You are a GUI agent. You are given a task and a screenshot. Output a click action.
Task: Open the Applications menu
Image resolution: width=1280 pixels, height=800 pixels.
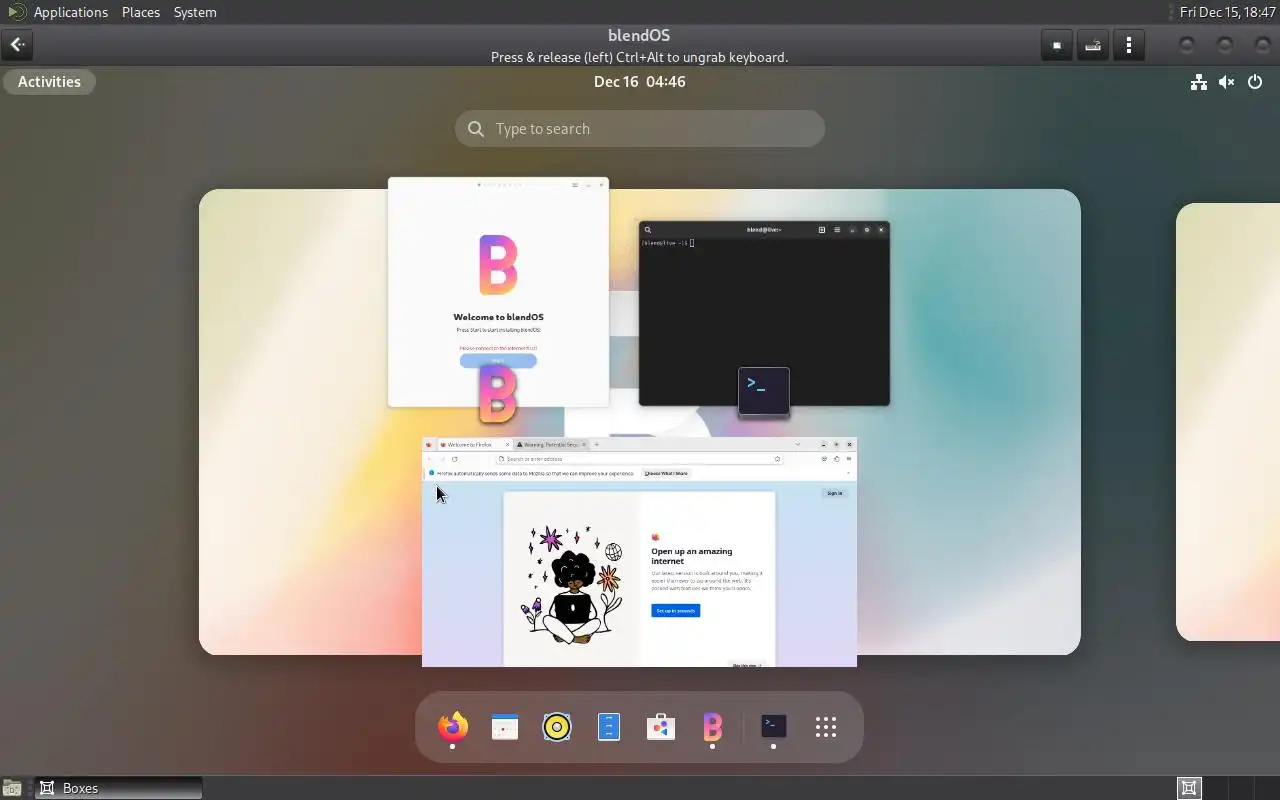click(x=70, y=12)
